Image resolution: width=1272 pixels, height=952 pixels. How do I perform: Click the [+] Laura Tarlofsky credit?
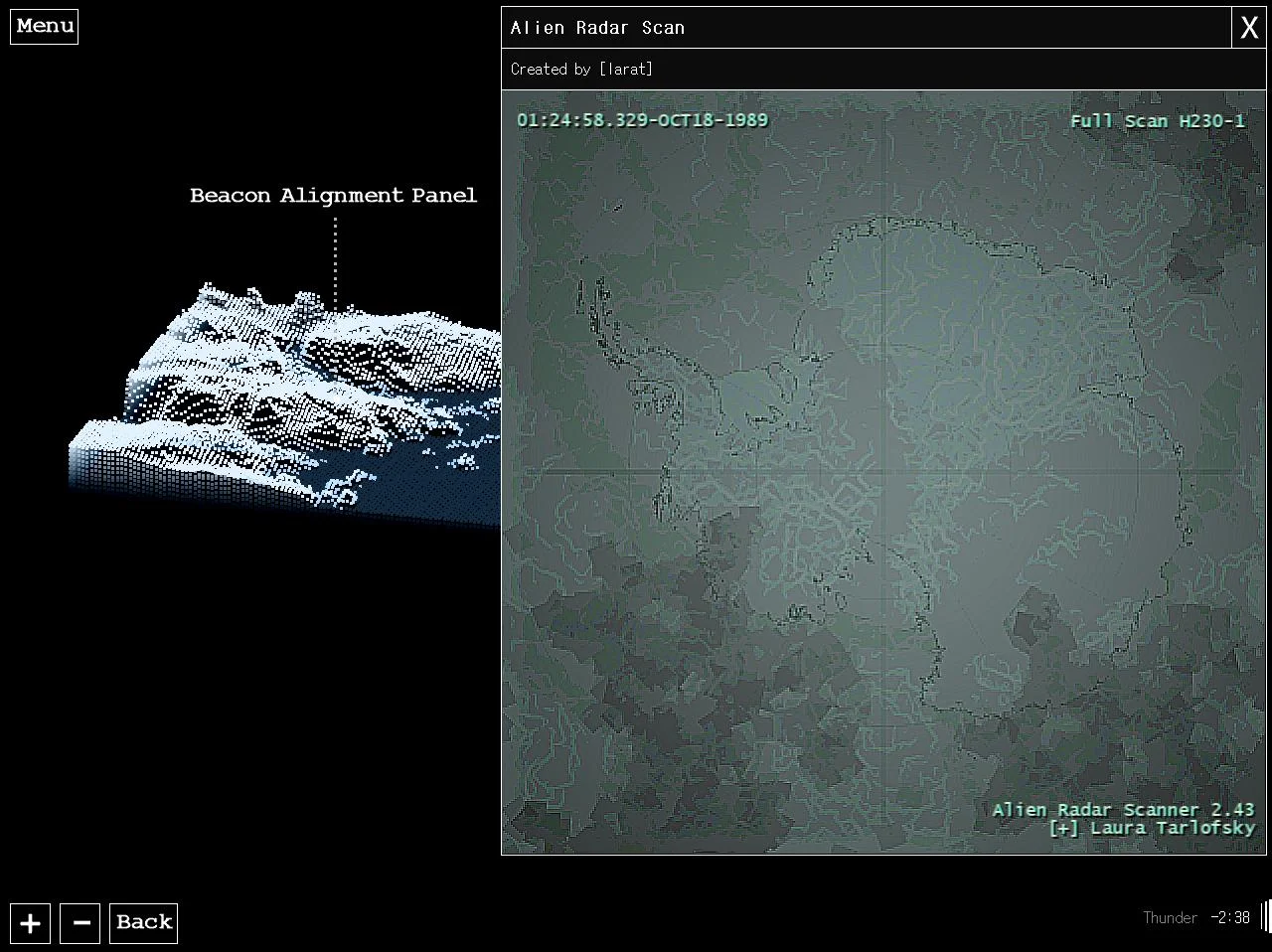tap(1152, 828)
